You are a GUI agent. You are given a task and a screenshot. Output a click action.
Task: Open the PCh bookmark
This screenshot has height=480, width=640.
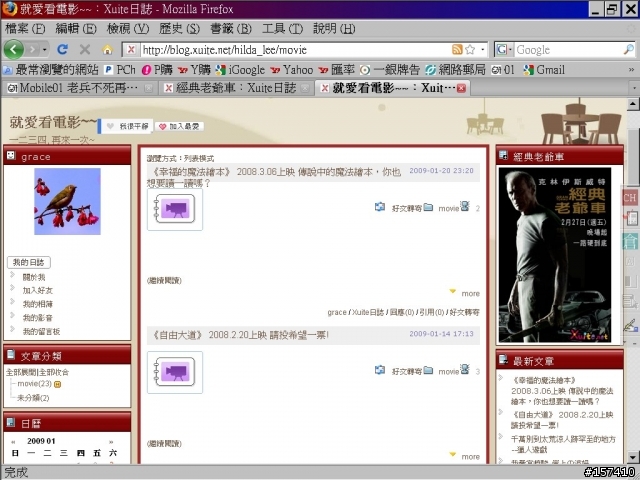click(x=120, y=70)
